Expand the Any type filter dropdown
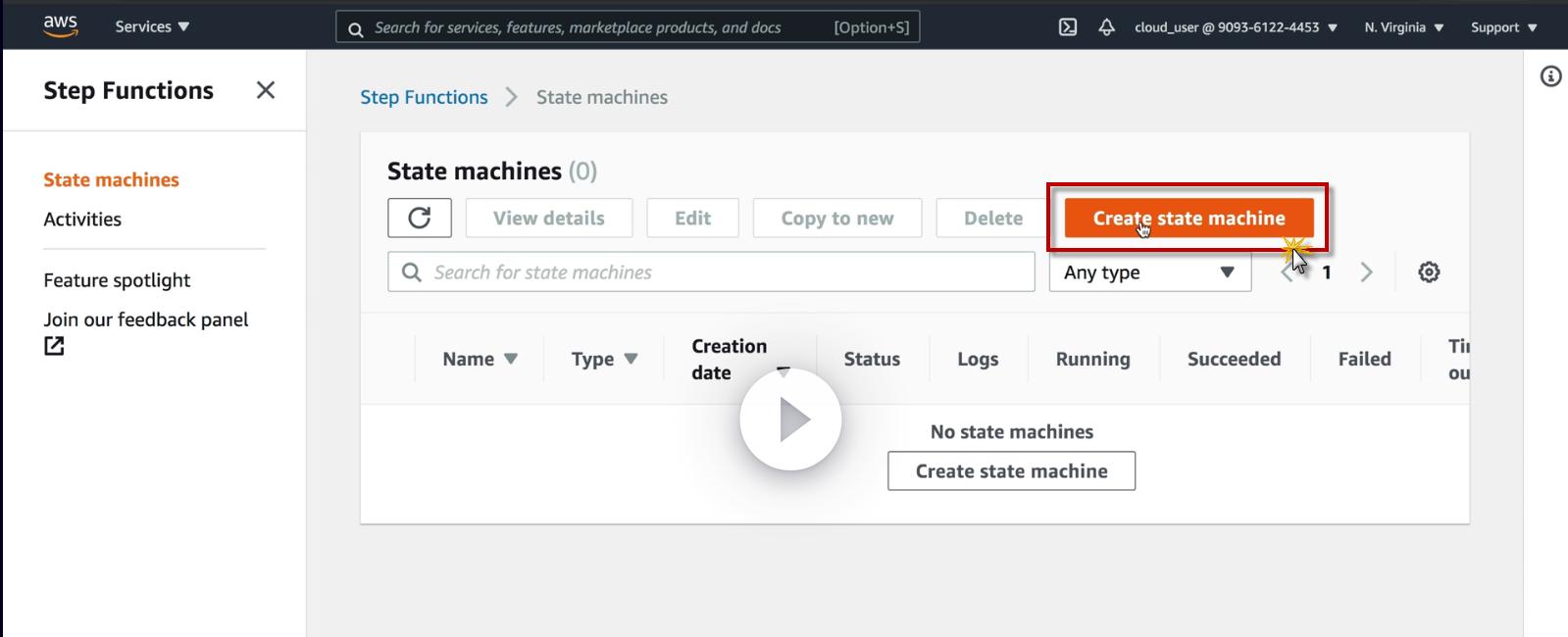 pos(1149,272)
